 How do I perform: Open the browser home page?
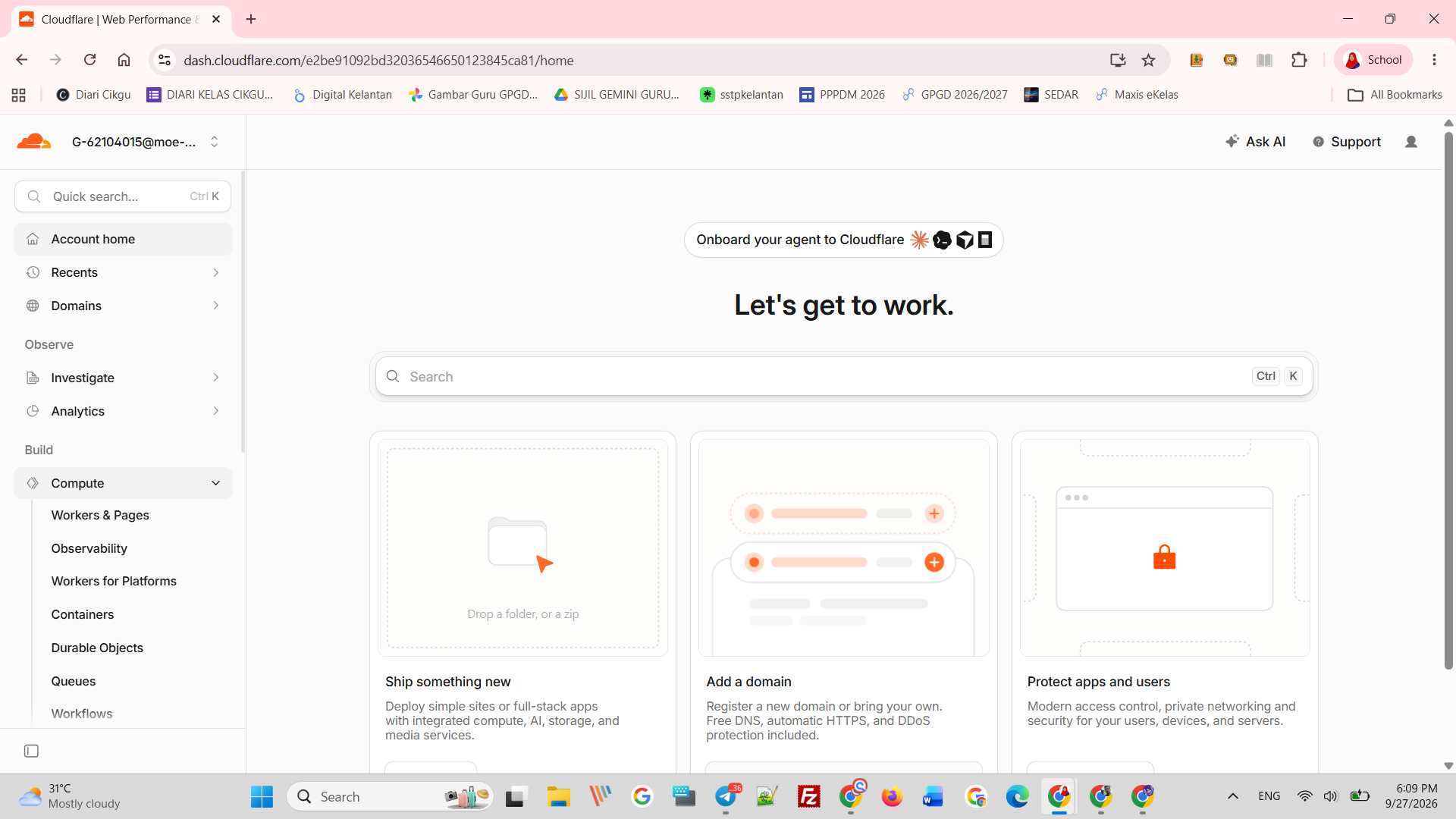click(x=124, y=60)
